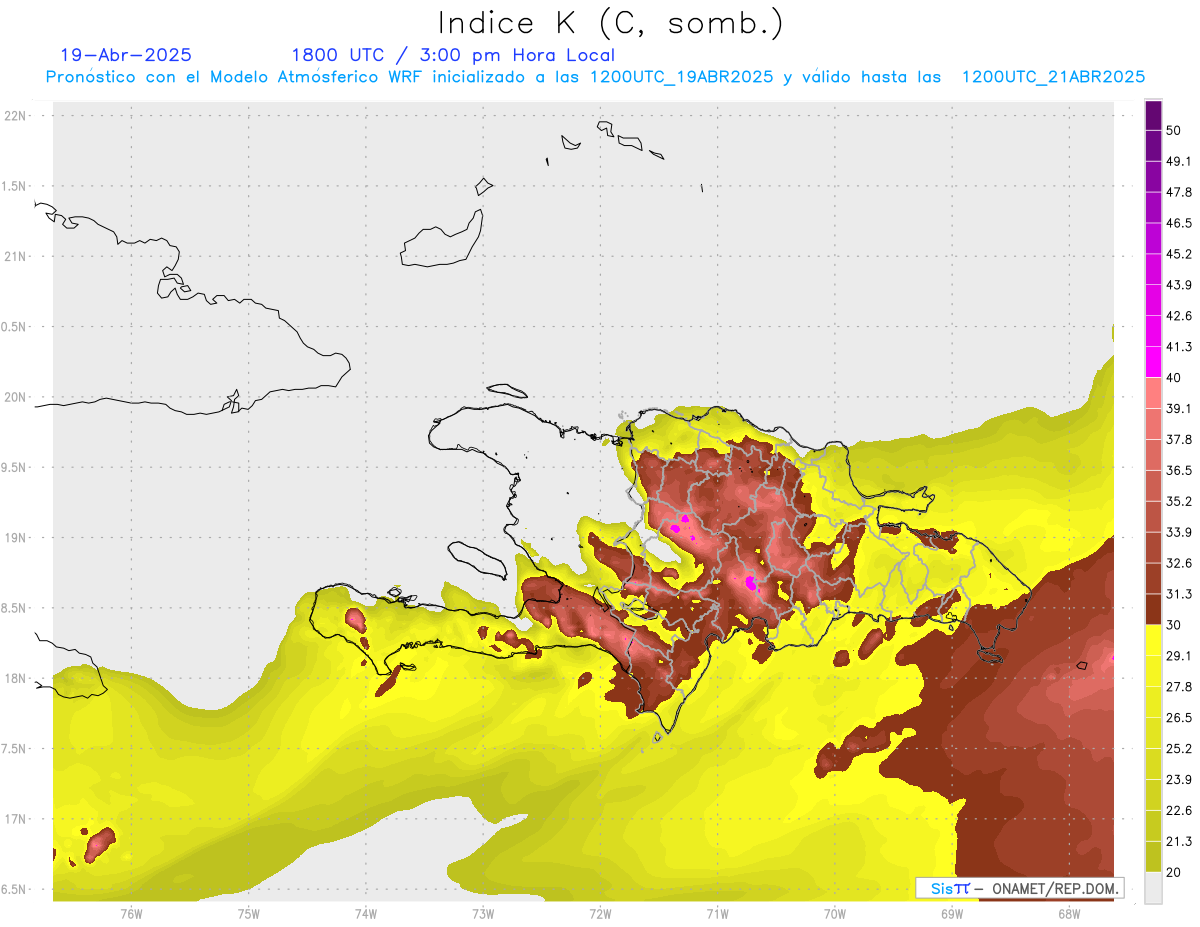Click the legend value 37.8
1200x927 pixels.
[1179, 440]
